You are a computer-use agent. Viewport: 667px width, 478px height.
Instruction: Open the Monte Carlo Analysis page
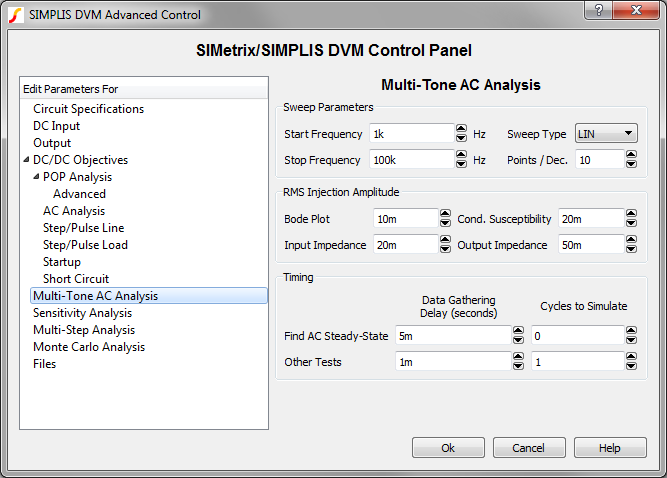coord(88,347)
